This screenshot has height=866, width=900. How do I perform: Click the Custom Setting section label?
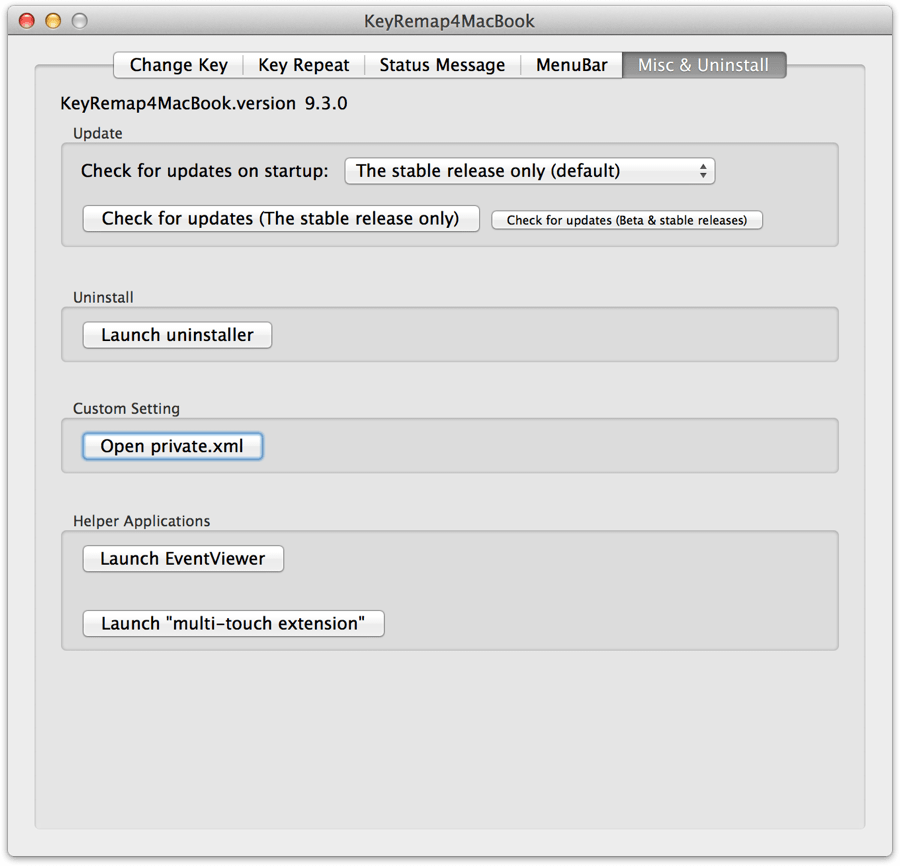point(126,409)
